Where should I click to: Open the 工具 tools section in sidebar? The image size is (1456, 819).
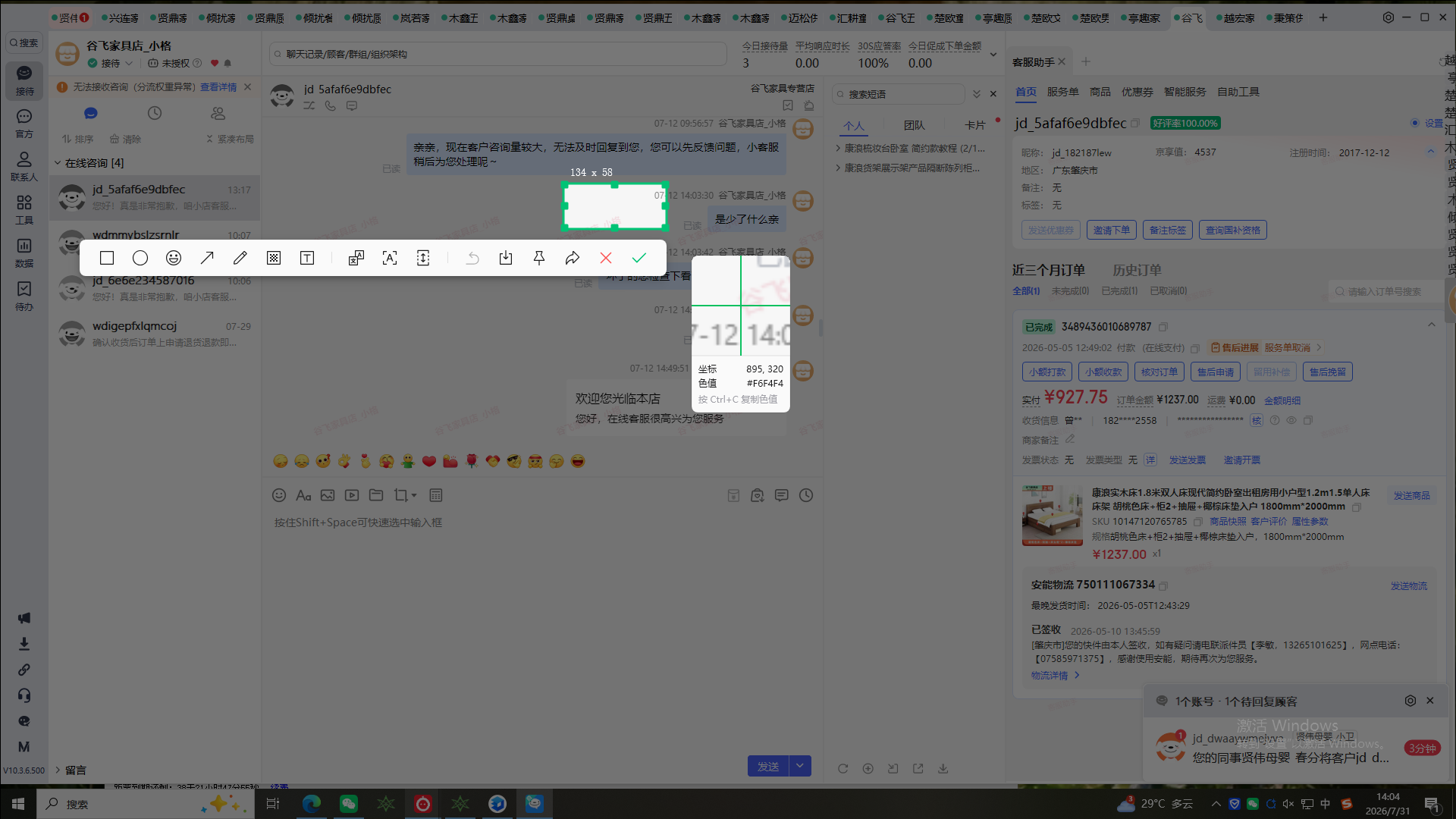point(24,210)
